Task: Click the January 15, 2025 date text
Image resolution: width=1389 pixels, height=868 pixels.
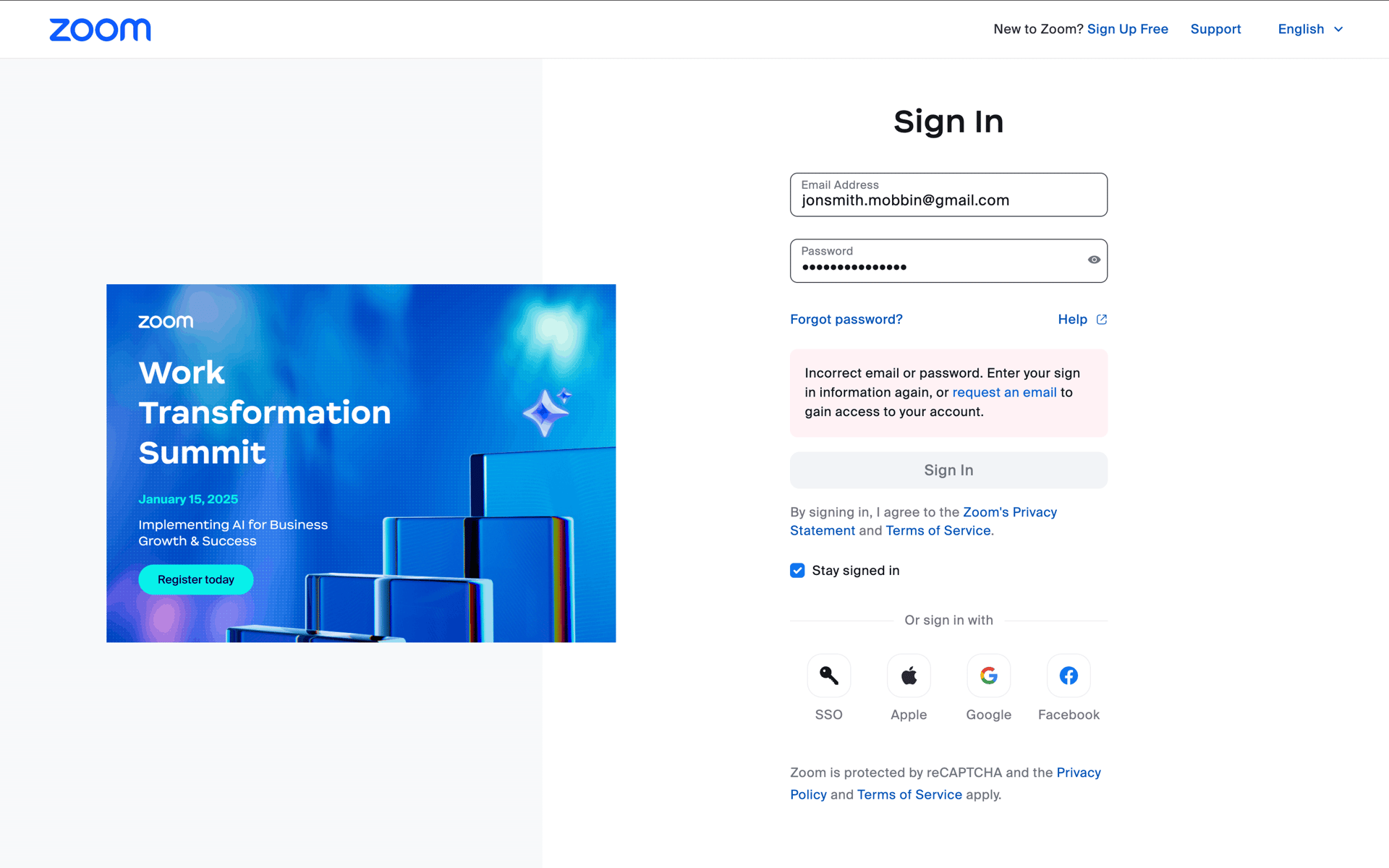Action: 188,499
